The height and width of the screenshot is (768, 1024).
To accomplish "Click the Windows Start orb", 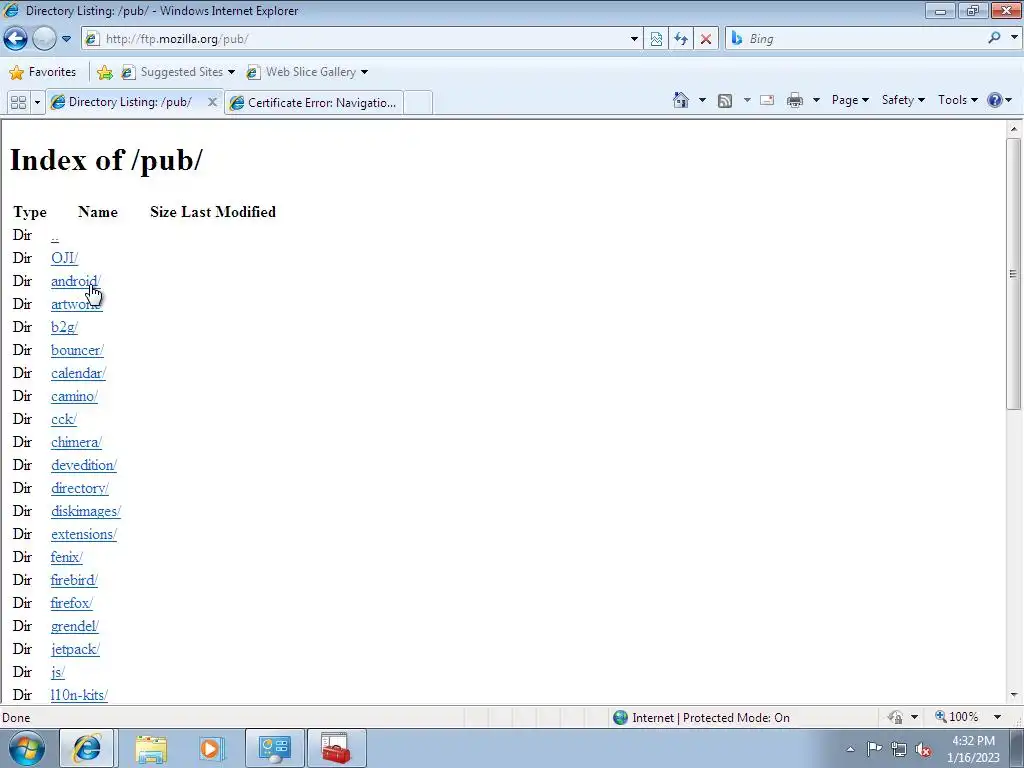I will pyautogui.click(x=27, y=748).
